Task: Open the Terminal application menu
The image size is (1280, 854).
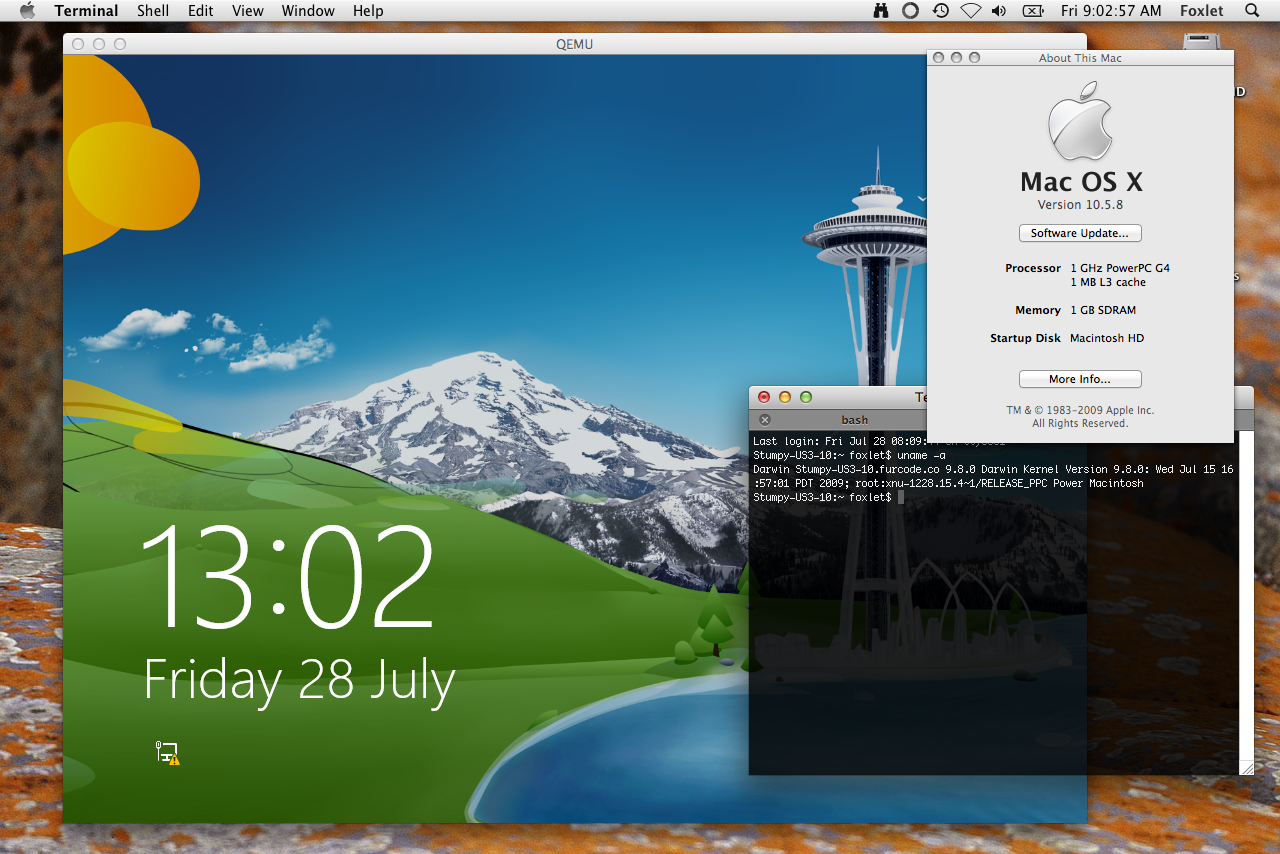Action: coord(86,11)
